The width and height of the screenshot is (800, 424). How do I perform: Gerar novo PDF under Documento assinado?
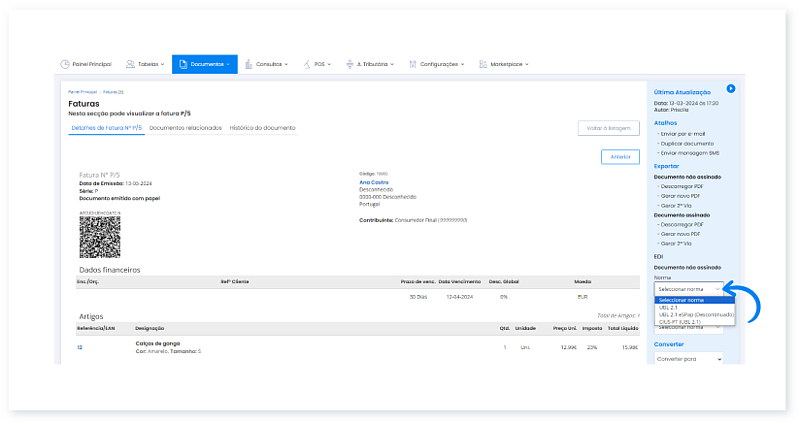click(x=681, y=234)
